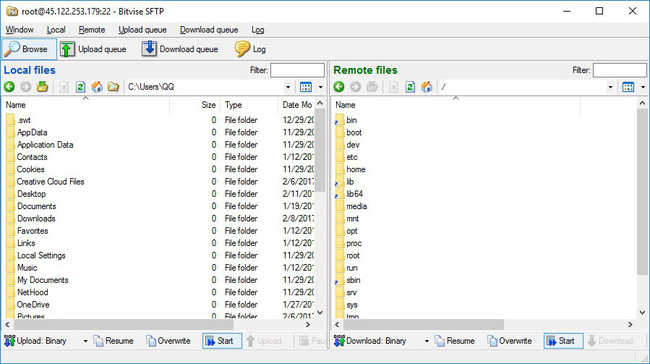Viewport: 650px width, 364px height.
Task: Change remote view mode icon
Action: pyautogui.click(x=628, y=87)
